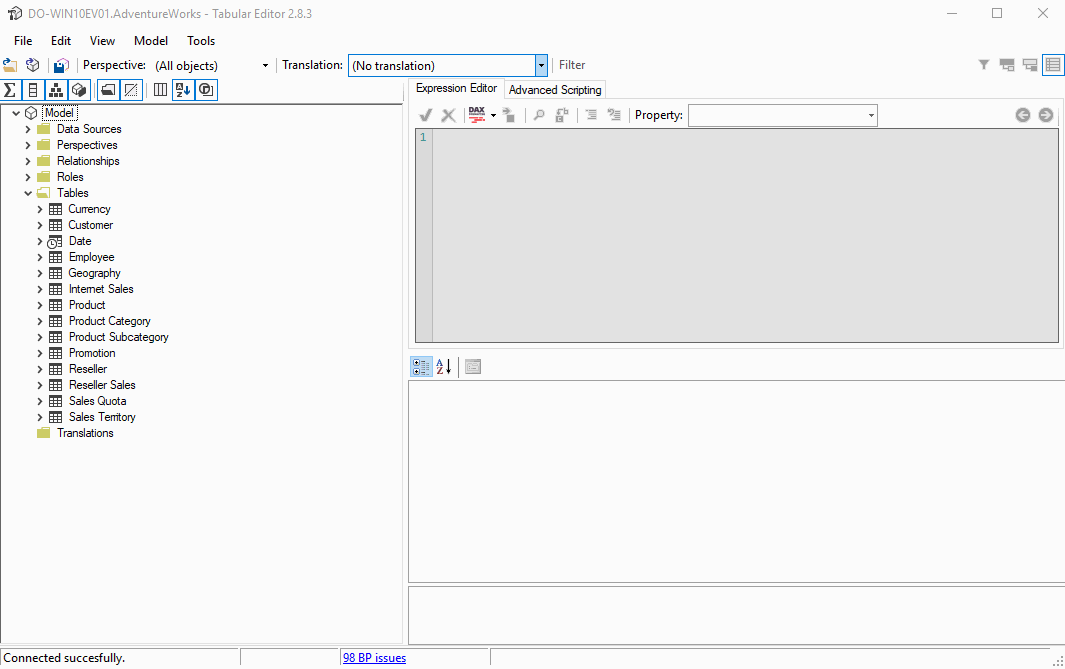This screenshot has width=1065, height=669.
Task: Cancel the expression edit with X icon
Action: click(x=448, y=114)
